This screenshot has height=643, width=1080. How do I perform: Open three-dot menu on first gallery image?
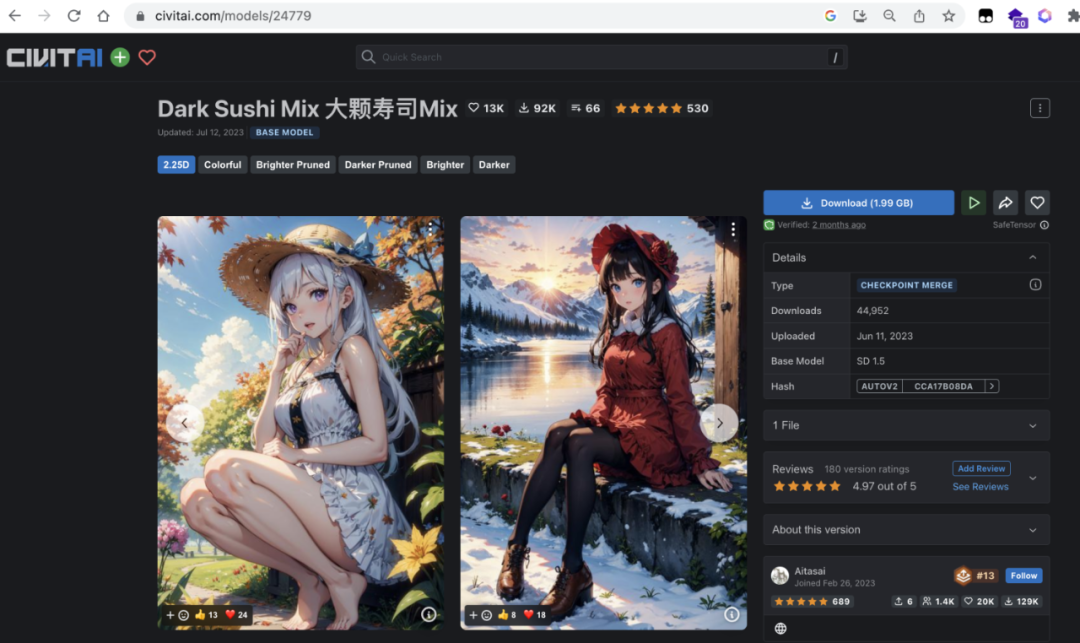pyautogui.click(x=429, y=227)
